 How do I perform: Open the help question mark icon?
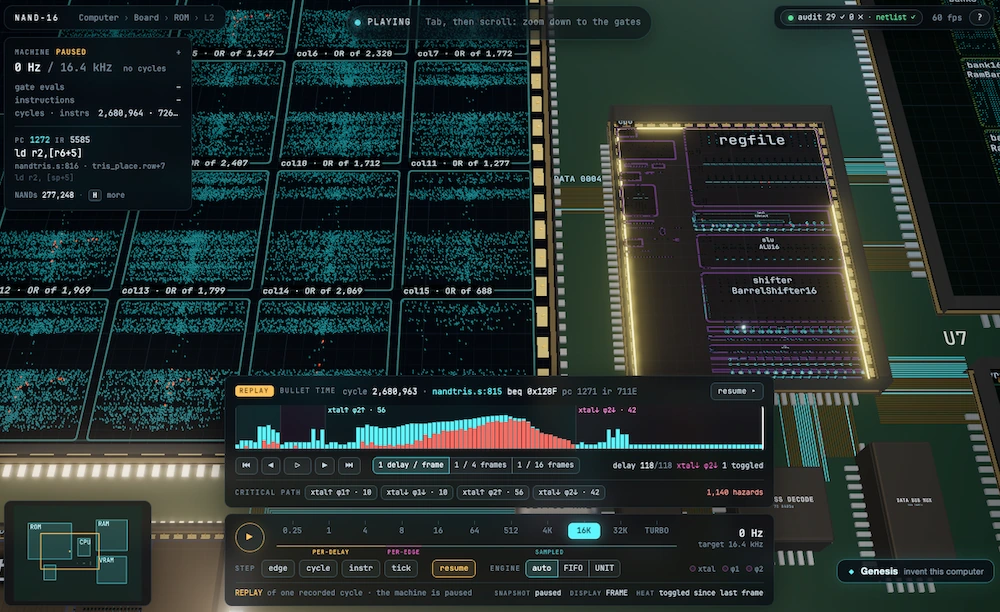tap(980, 18)
